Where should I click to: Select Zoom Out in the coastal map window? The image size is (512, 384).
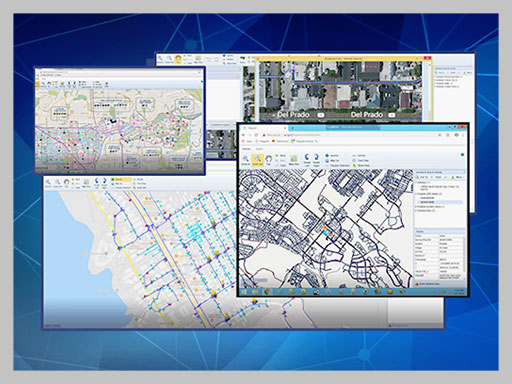pos(58,183)
